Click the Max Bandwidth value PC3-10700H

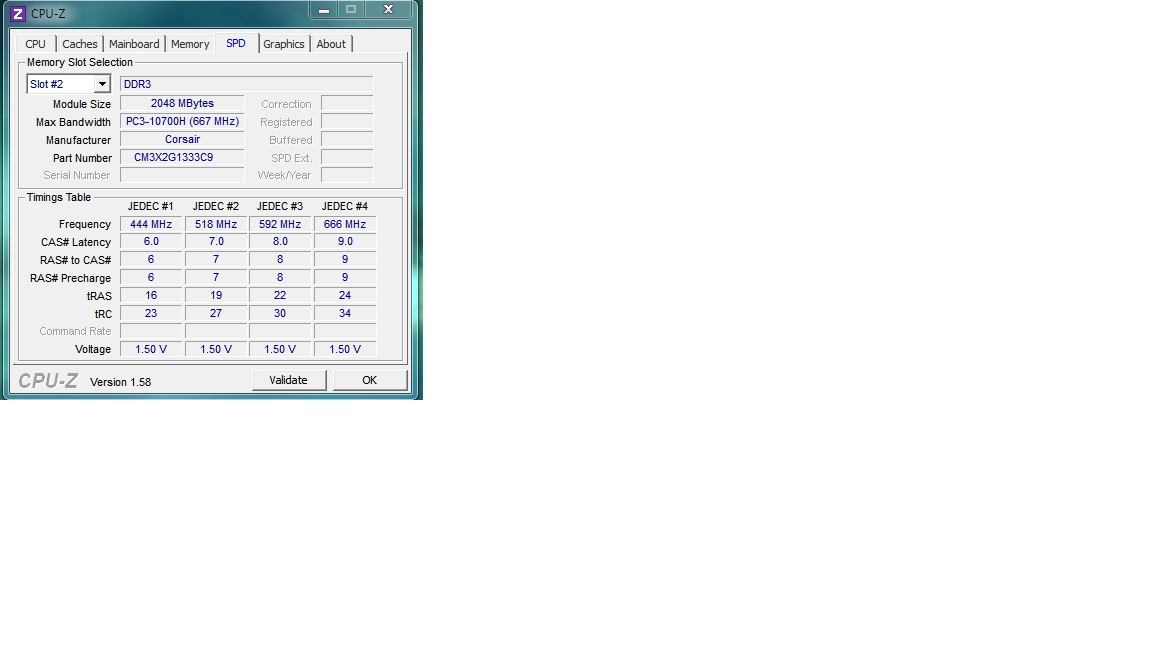pos(181,121)
